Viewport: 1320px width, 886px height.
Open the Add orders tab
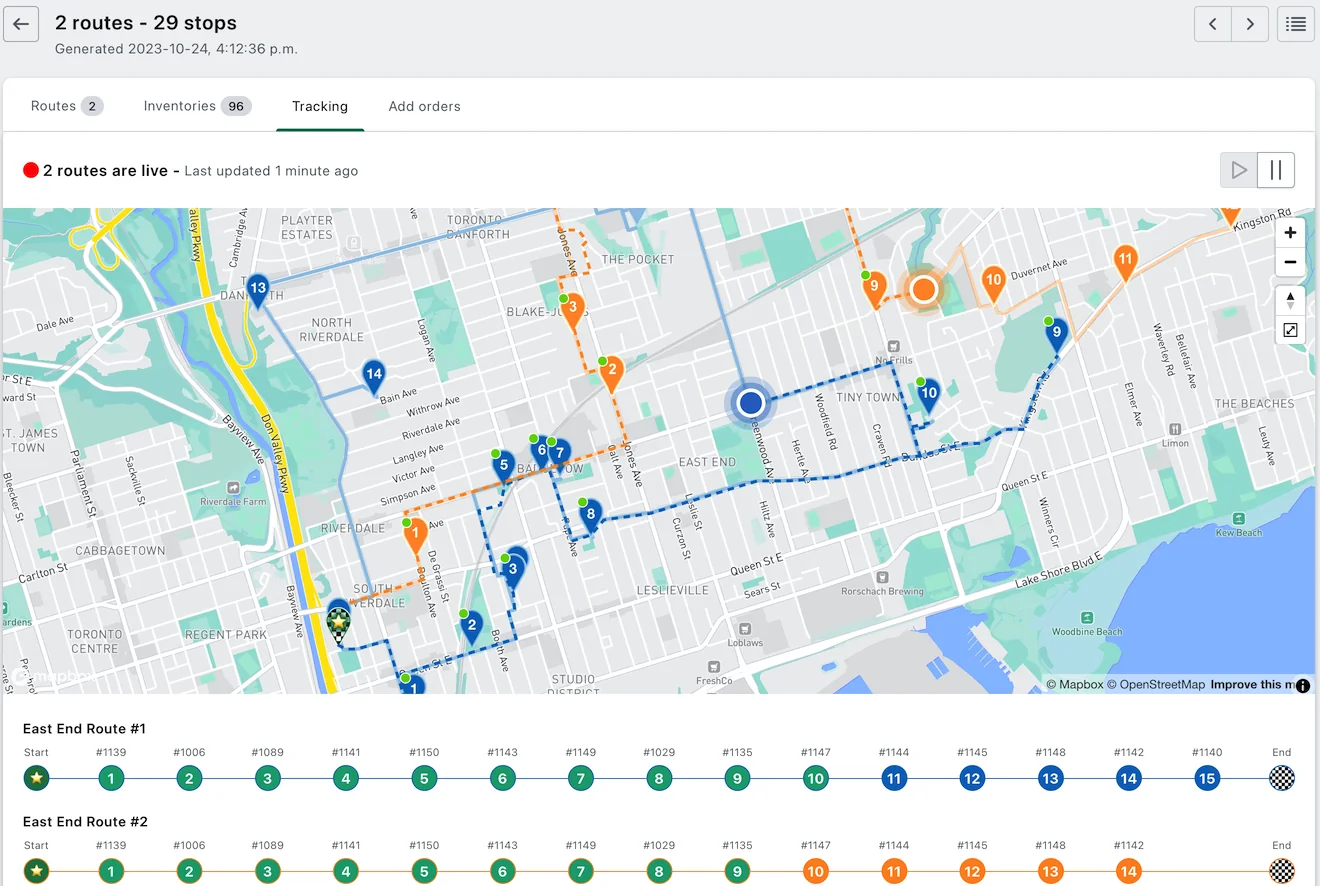[x=425, y=106]
